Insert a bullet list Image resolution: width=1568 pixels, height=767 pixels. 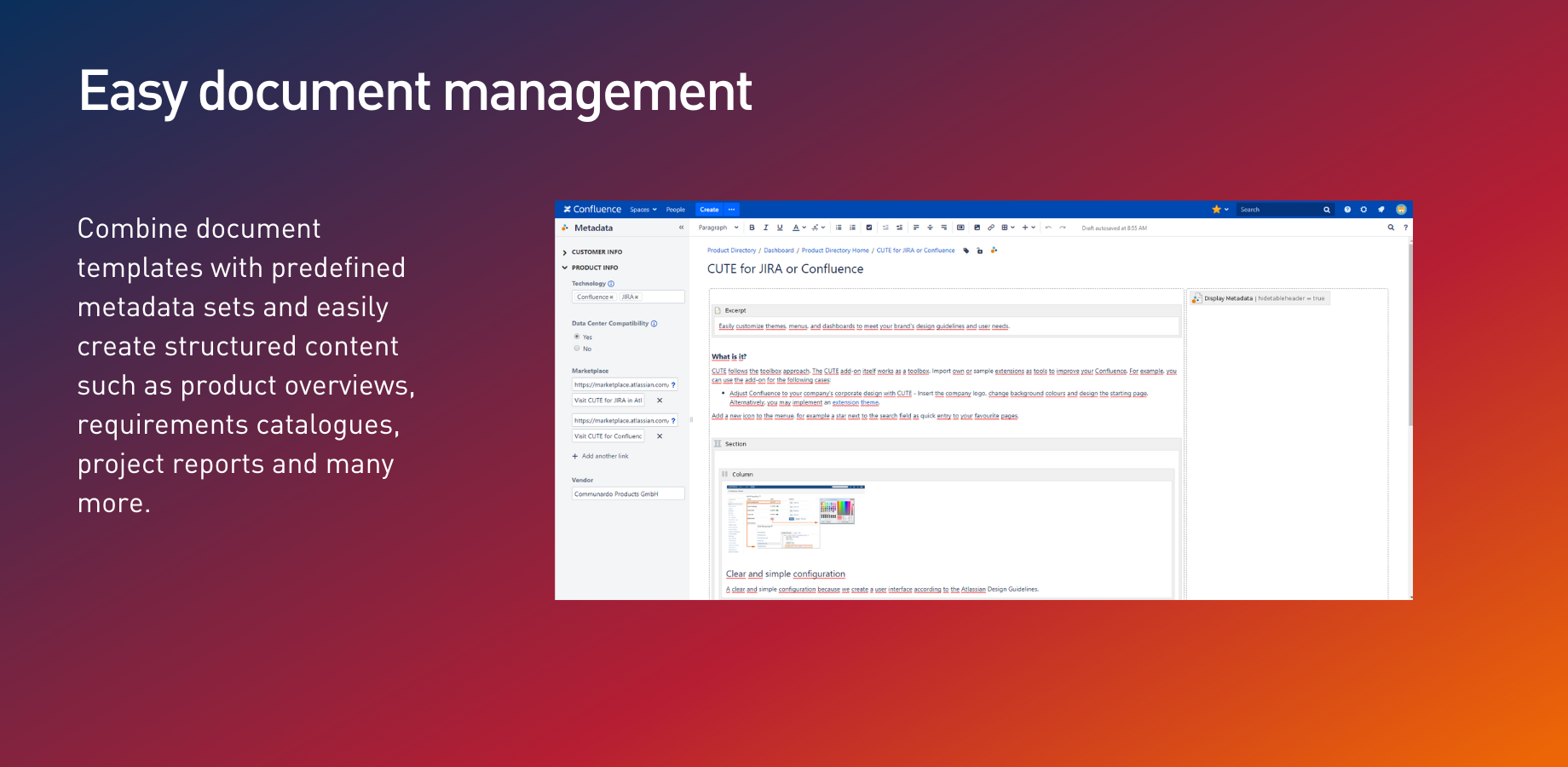click(x=839, y=228)
